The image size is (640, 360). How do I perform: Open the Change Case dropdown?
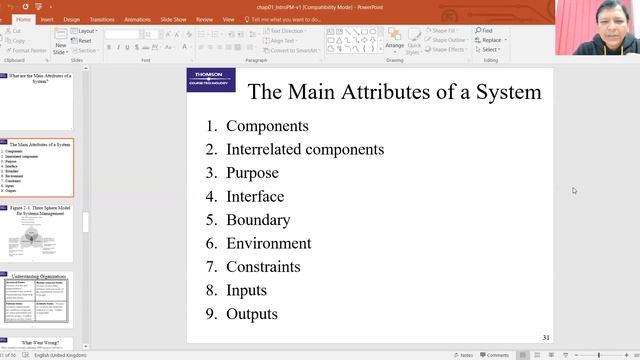point(169,48)
